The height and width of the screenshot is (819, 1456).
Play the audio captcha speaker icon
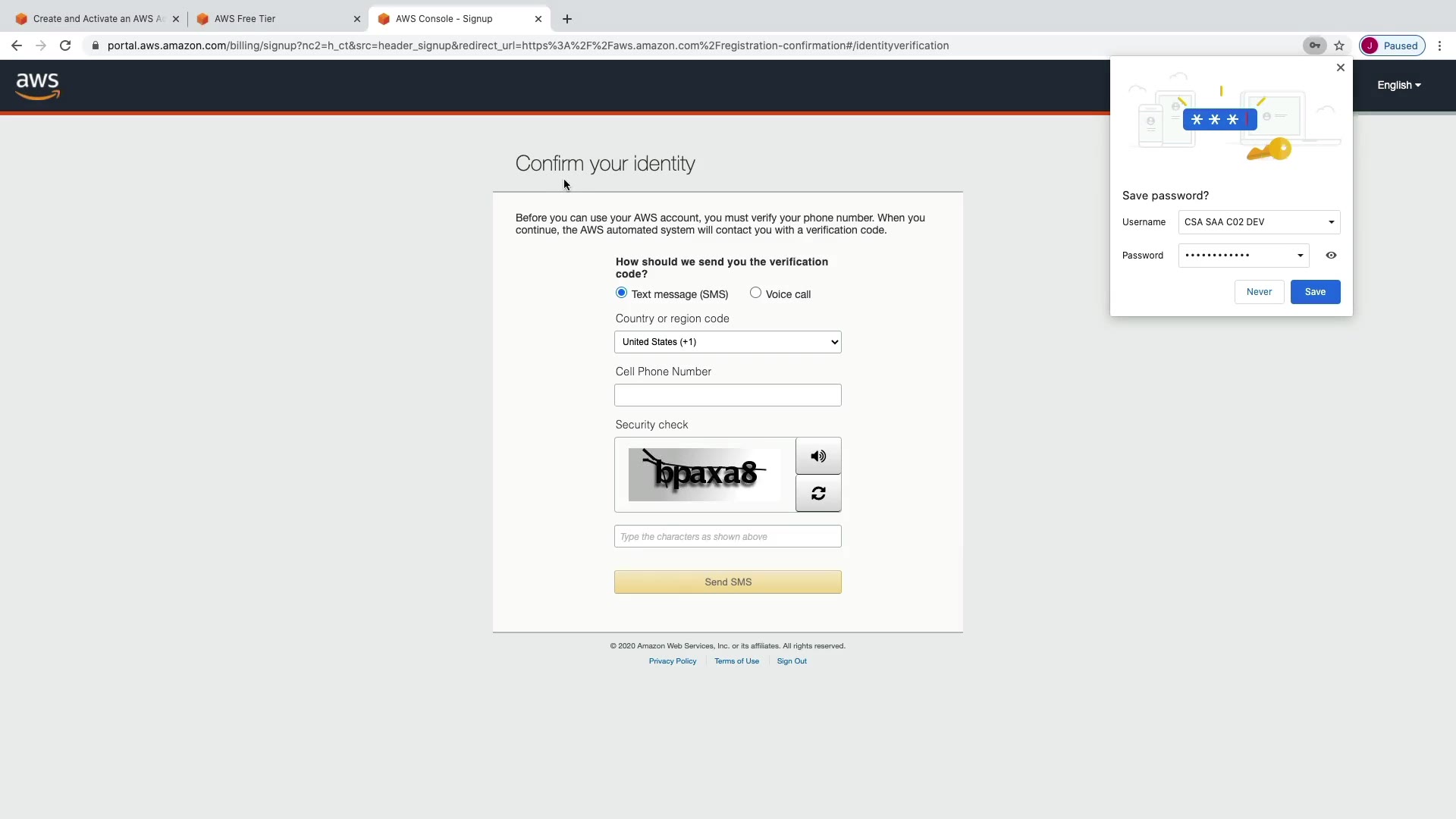(817, 456)
